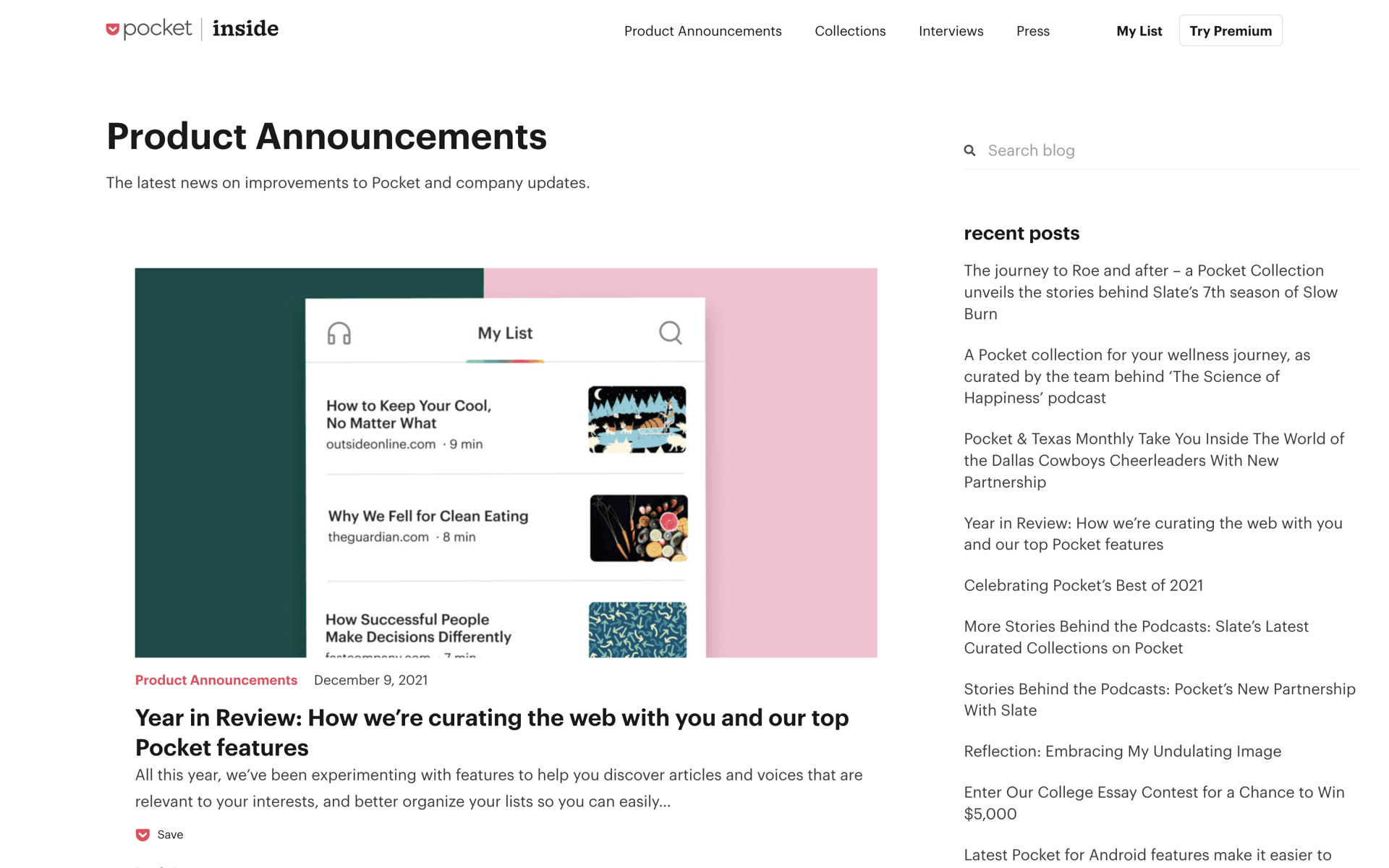Viewport: 1389px width, 868px height.
Task: Go to My List
Action: tap(1139, 31)
